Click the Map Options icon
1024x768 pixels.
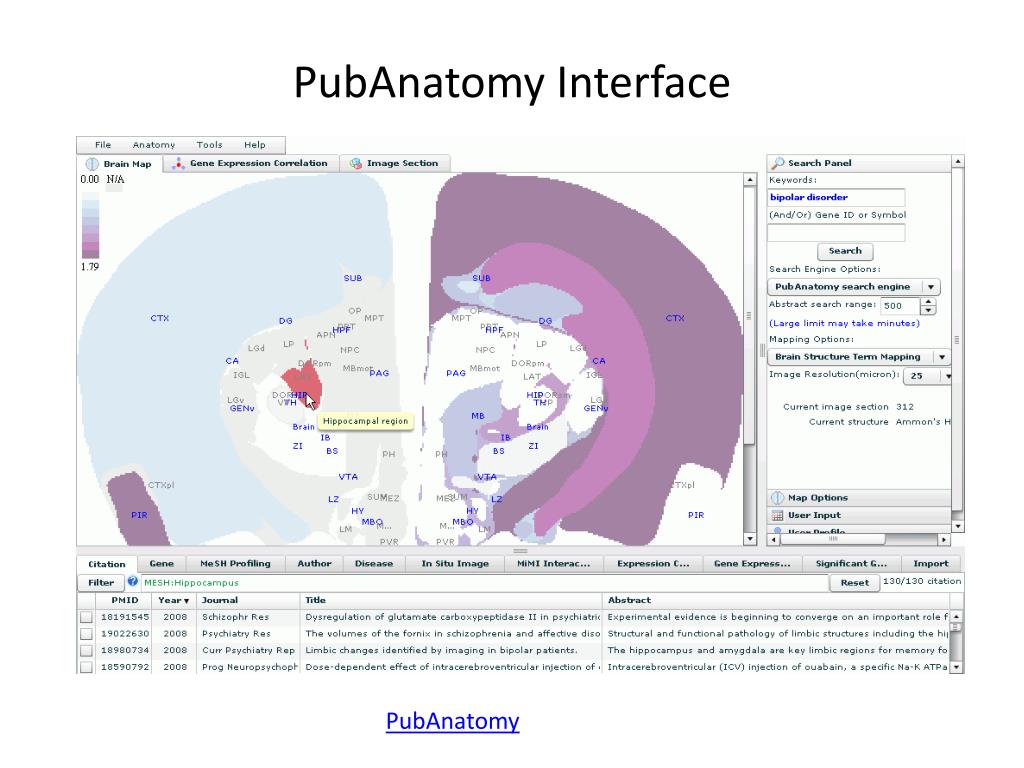(777, 498)
